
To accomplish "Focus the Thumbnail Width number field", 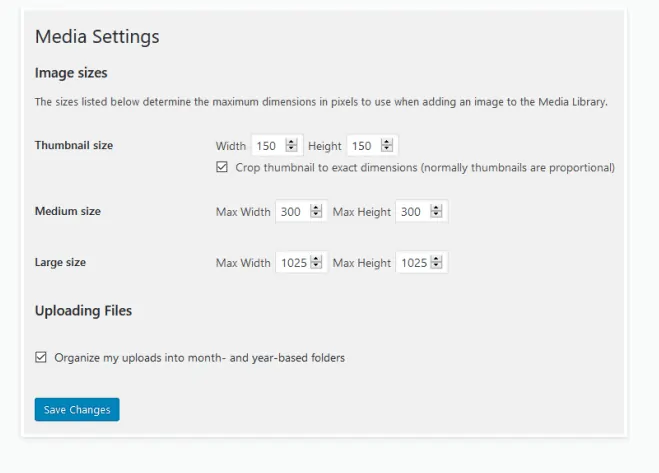I will click(267, 146).
